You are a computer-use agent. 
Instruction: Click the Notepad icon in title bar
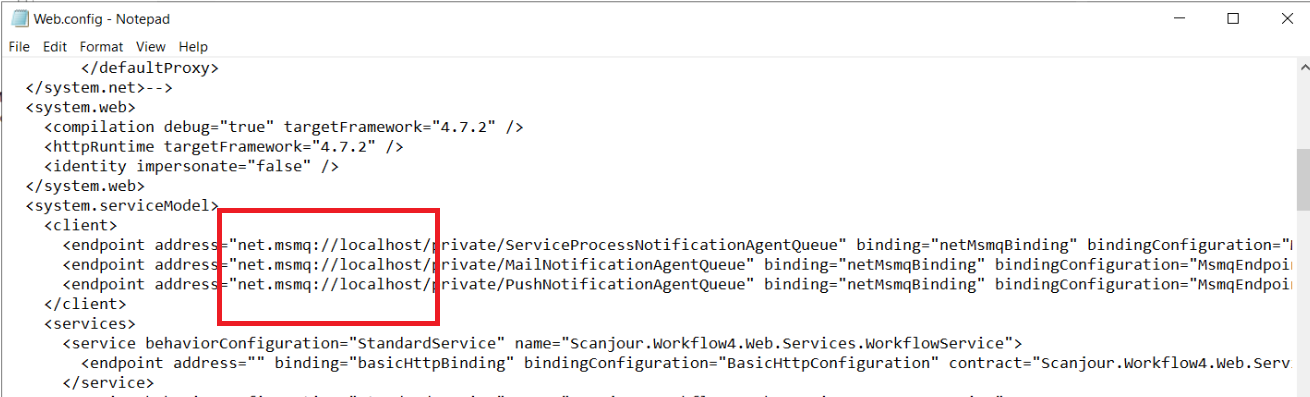pos(18,18)
